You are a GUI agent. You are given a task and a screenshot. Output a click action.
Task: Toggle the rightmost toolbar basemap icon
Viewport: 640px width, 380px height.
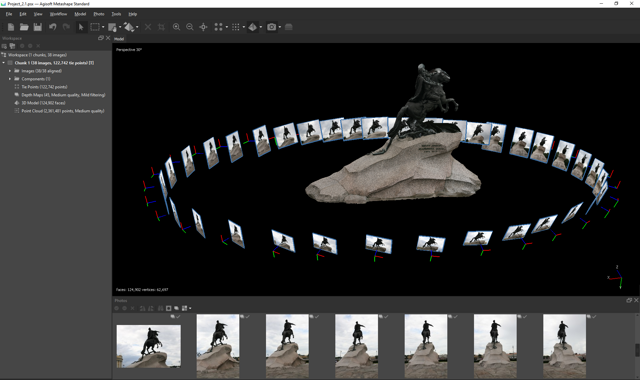pos(289,27)
